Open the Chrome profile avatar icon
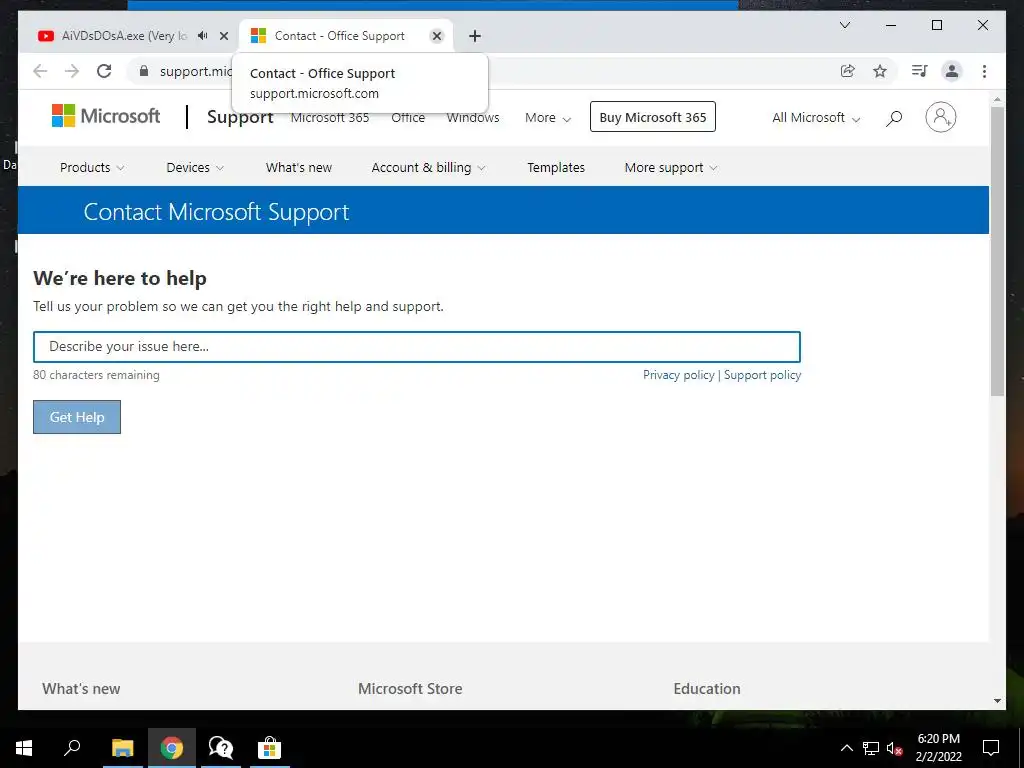Viewport: 1024px width, 768px height. 952,71
